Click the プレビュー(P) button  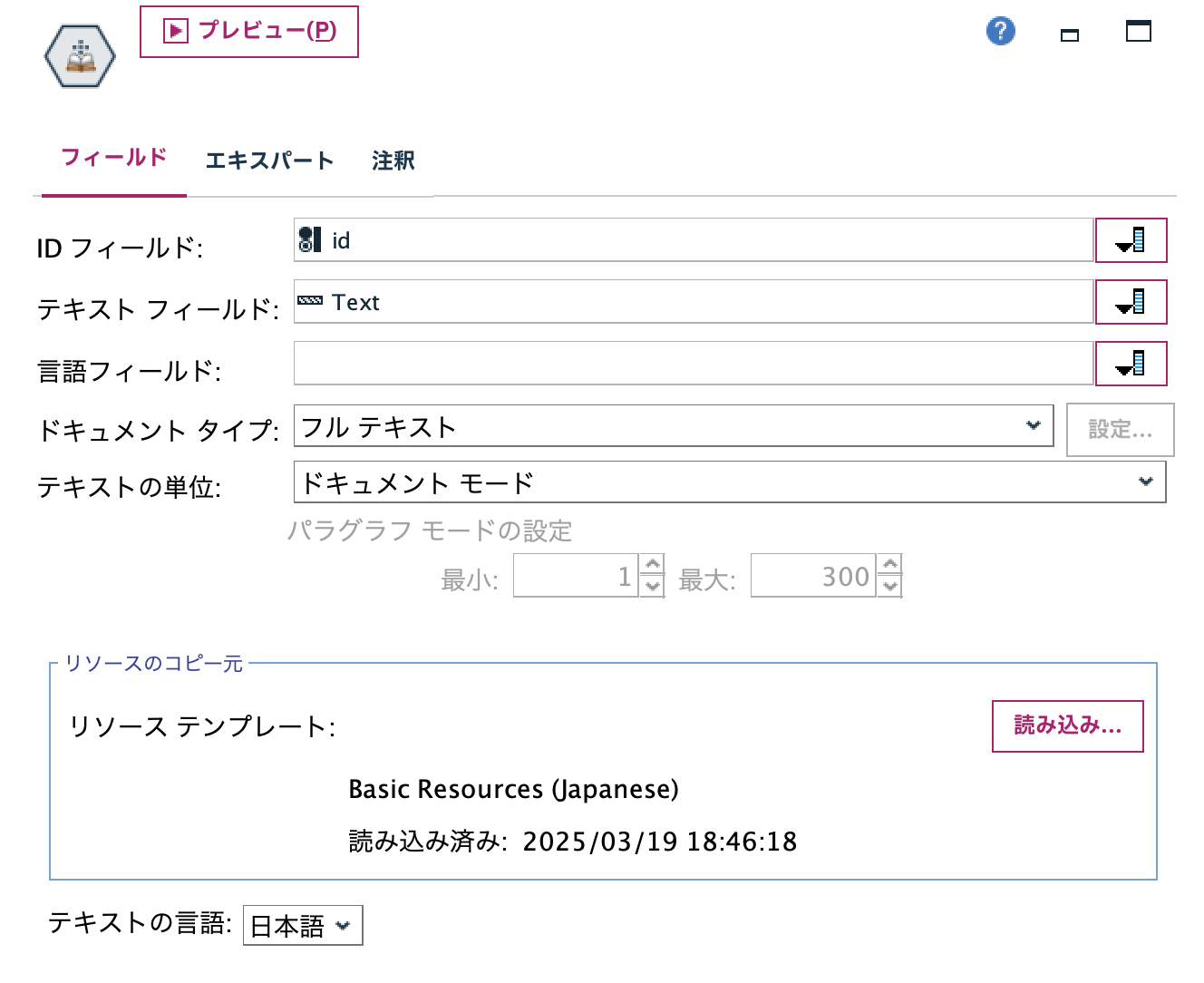pos(248,31)
